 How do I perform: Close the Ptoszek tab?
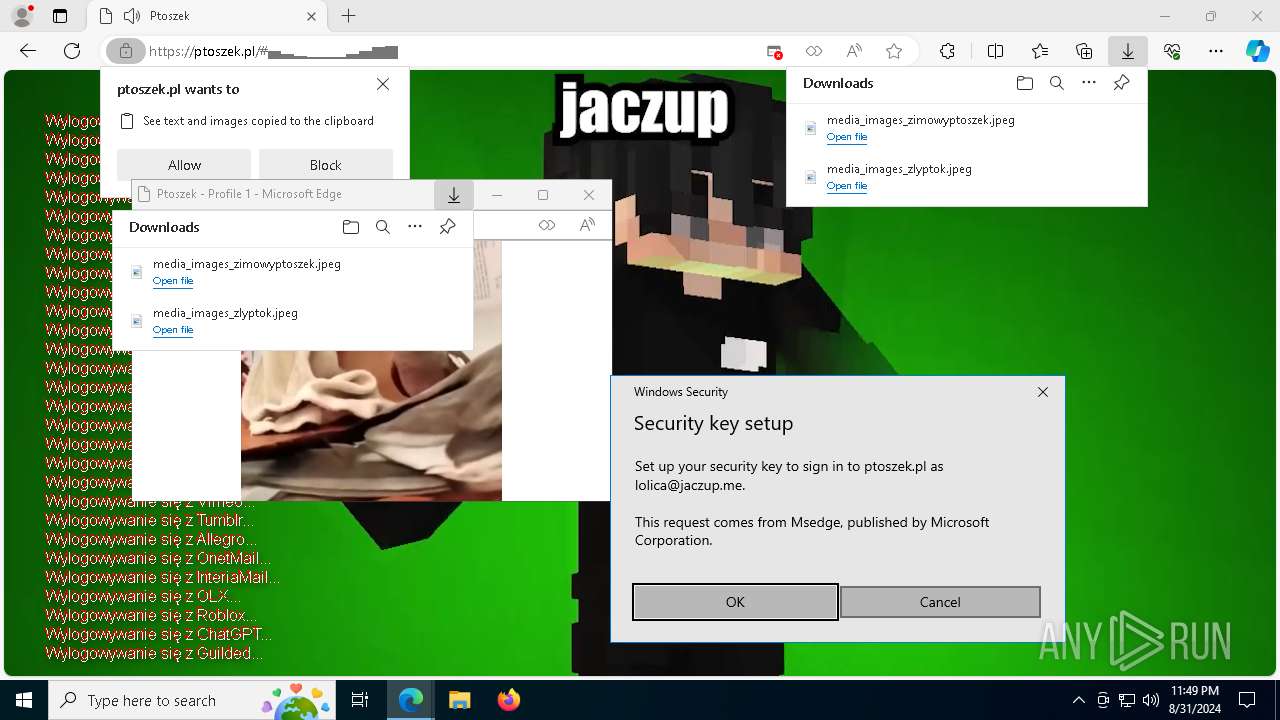coord(312,16)
